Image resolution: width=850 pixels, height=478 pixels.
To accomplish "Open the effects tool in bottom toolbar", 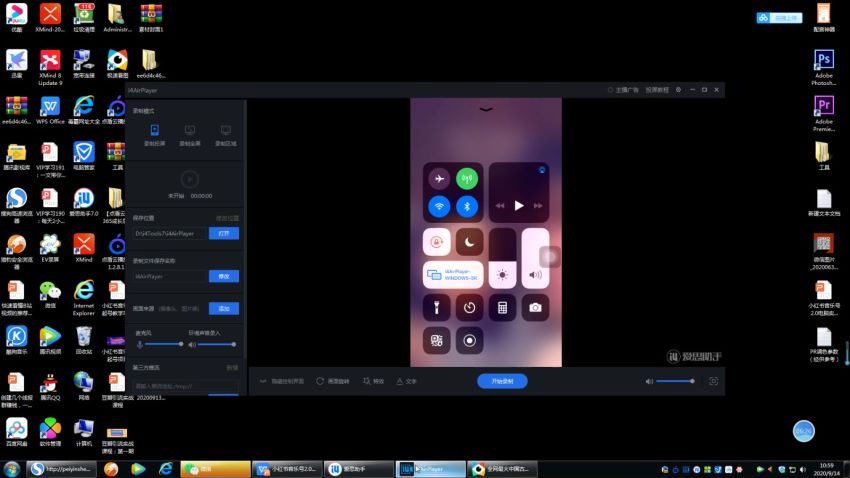I will [x=374, y=381].
